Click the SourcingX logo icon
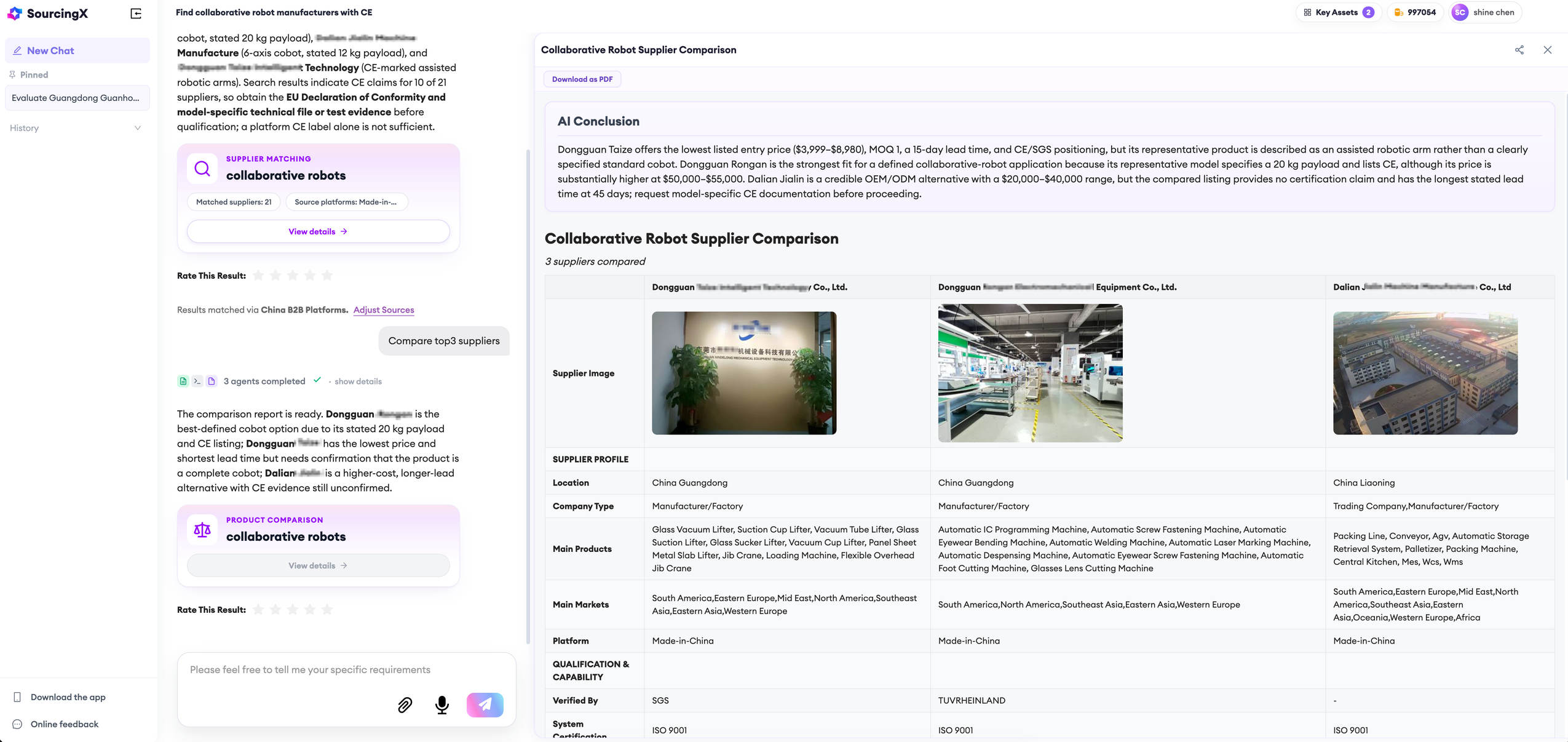This screenshot has width=1568, height=742. (x=15, y=14)
